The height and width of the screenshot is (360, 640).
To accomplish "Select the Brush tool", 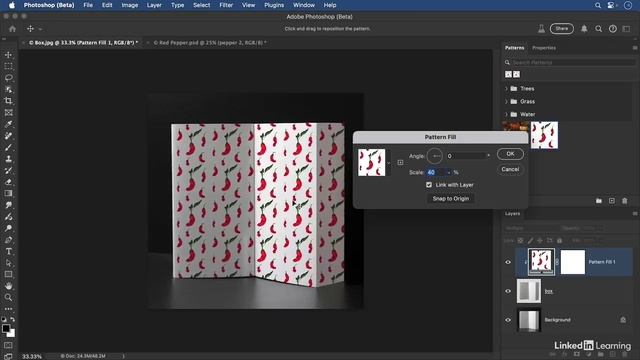I will 8,147.
